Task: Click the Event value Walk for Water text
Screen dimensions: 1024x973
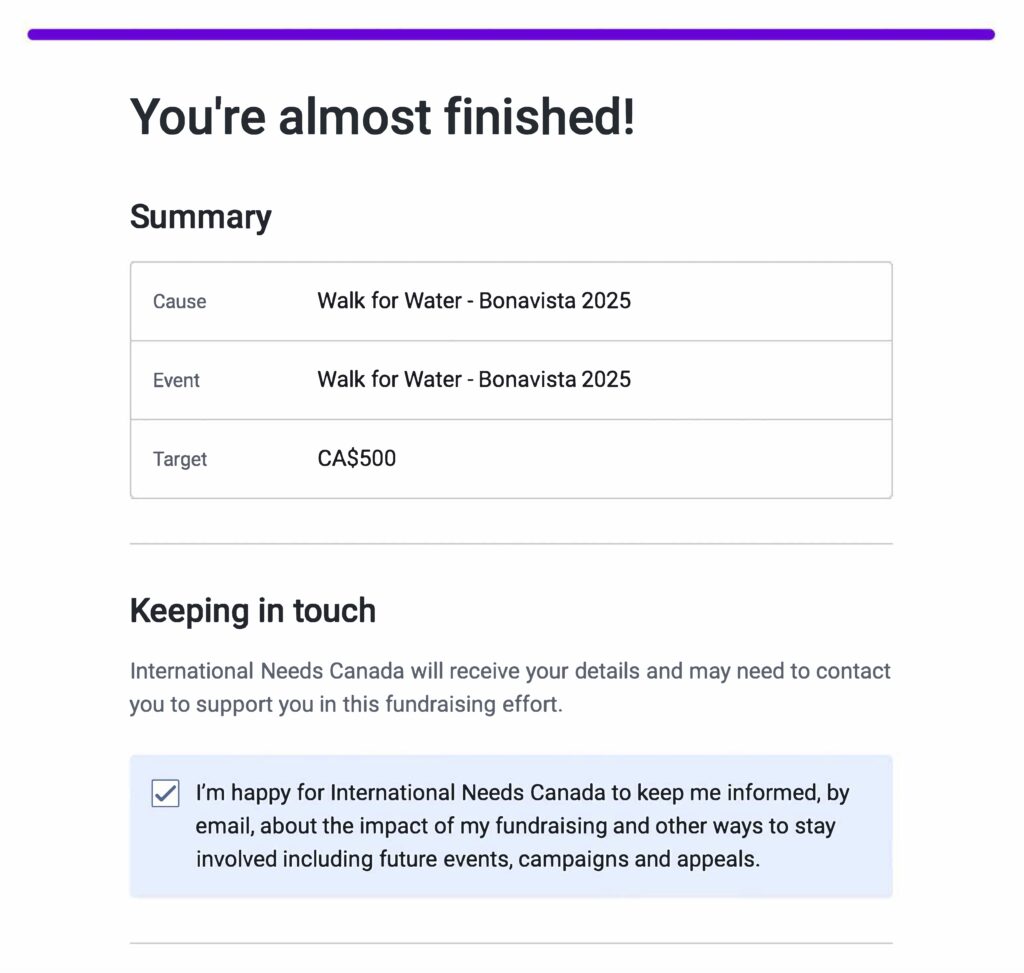Action: pos(473,379)
